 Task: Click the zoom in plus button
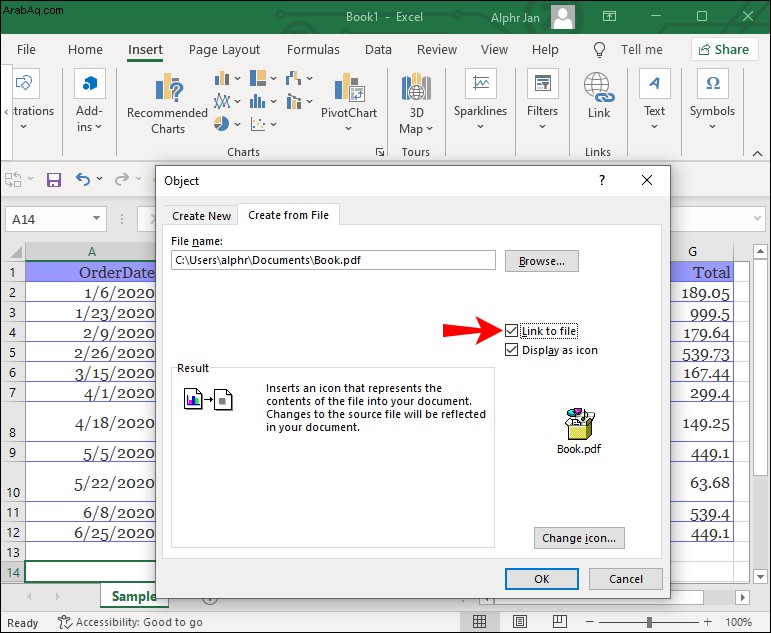(x=708, y=622)
